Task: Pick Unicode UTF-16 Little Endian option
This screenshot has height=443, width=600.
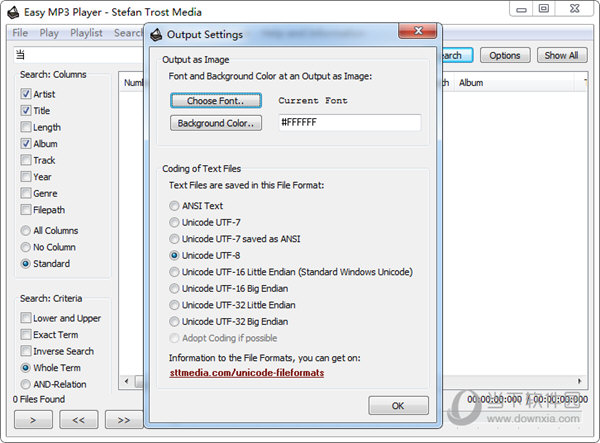Action: pyautogui.click(x=291, y=272)
